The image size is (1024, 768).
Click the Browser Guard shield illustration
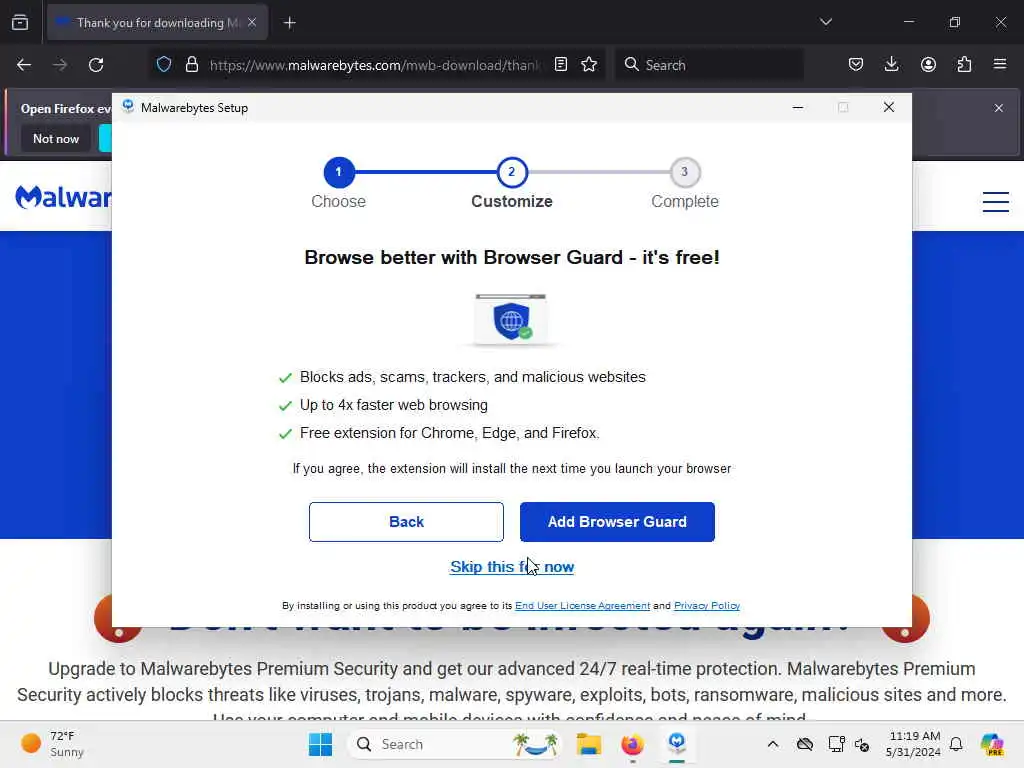[x=511, y=319]
